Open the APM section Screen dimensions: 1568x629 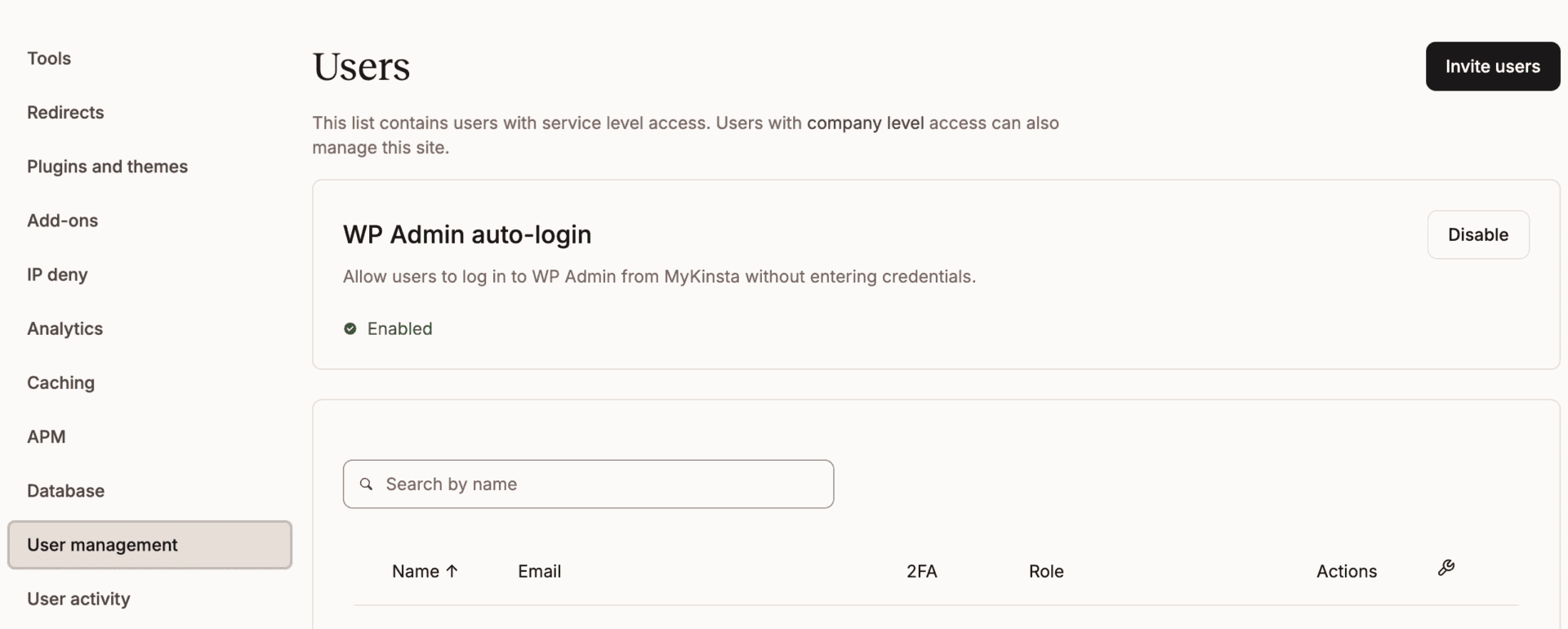pyautogui.click(x=47, y=436)
